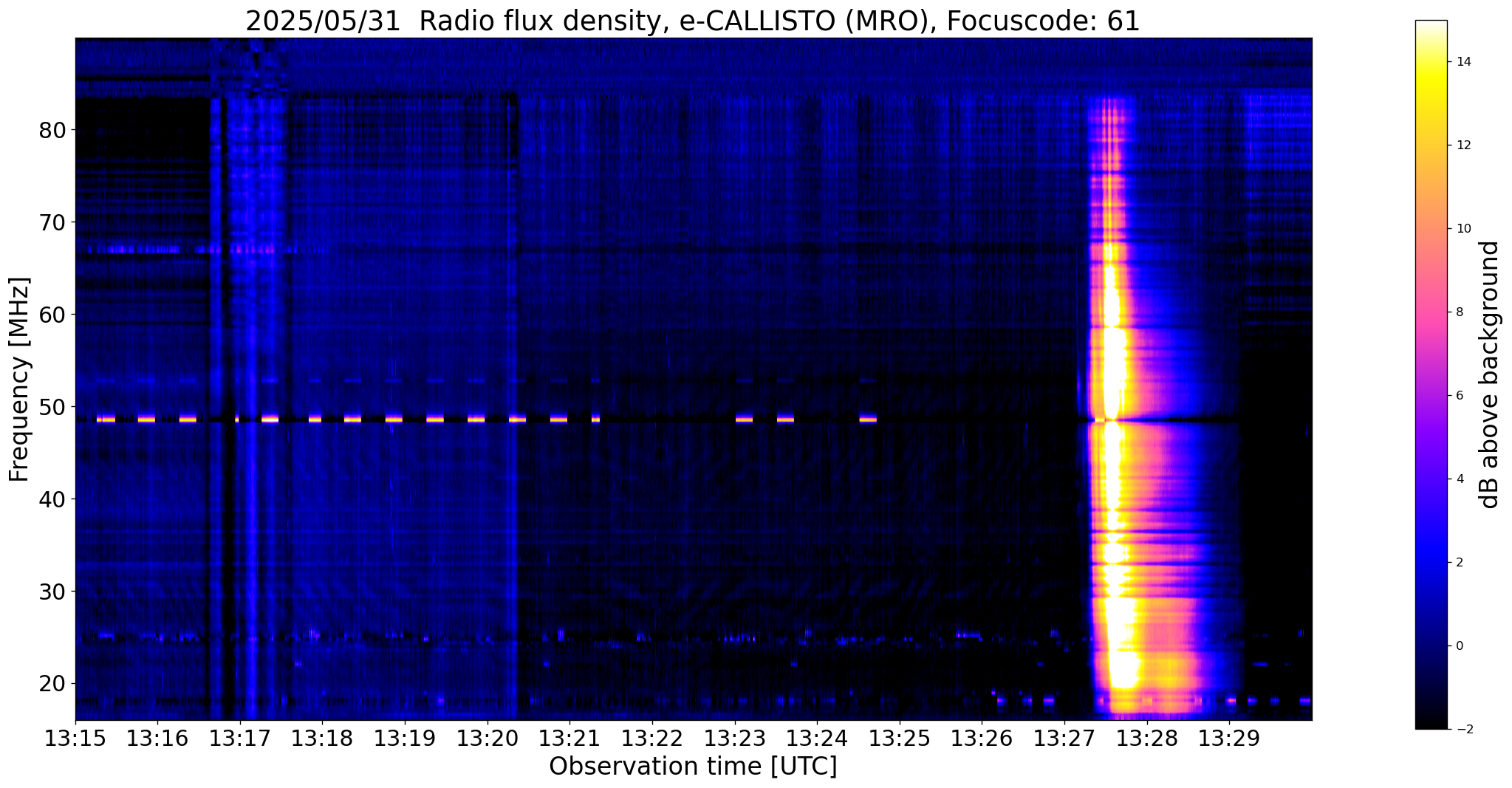Image resolution: width=1512 pixels, height=788 pixels.
Task: Click the colorbar tick label 12
Action: (1463, 145)
